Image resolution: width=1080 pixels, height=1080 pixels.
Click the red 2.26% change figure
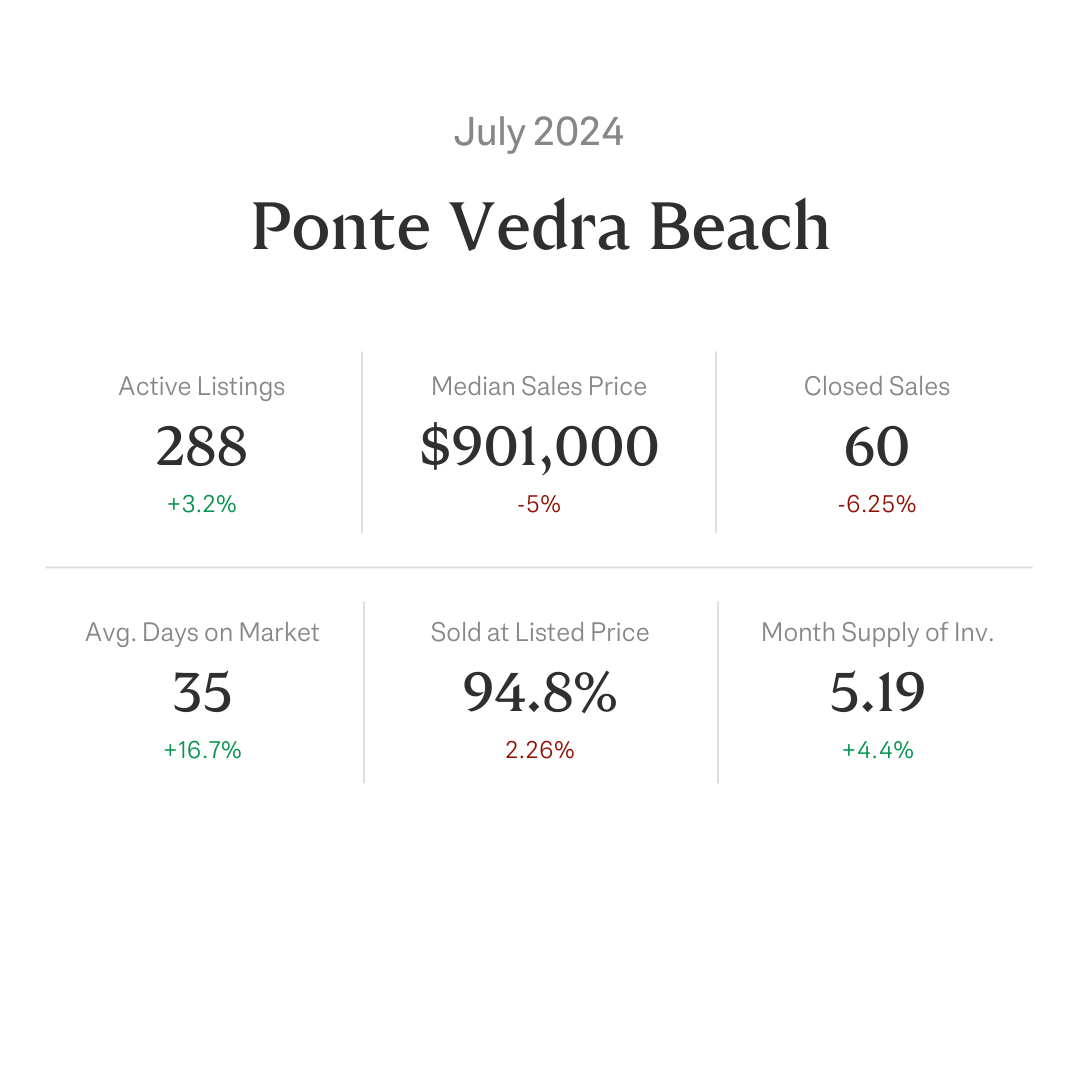tap(539, 750)
